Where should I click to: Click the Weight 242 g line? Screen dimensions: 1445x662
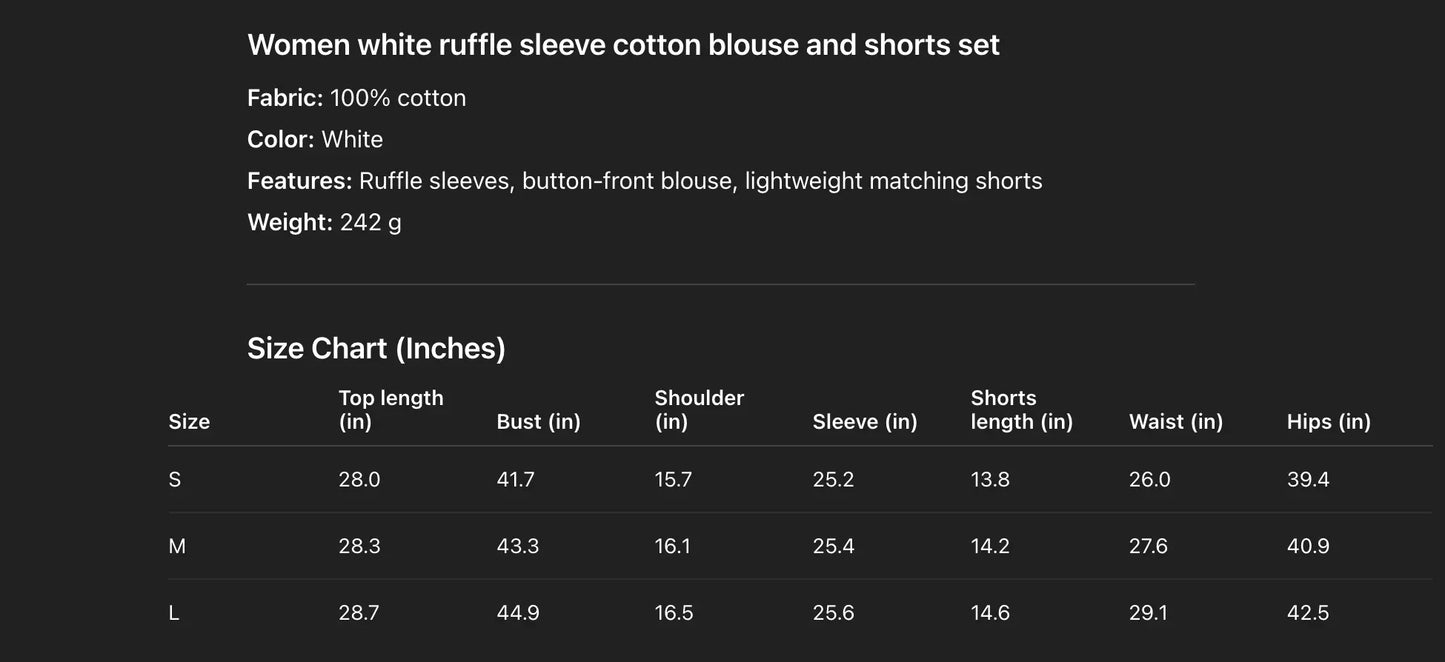click(x=324, y=222)
